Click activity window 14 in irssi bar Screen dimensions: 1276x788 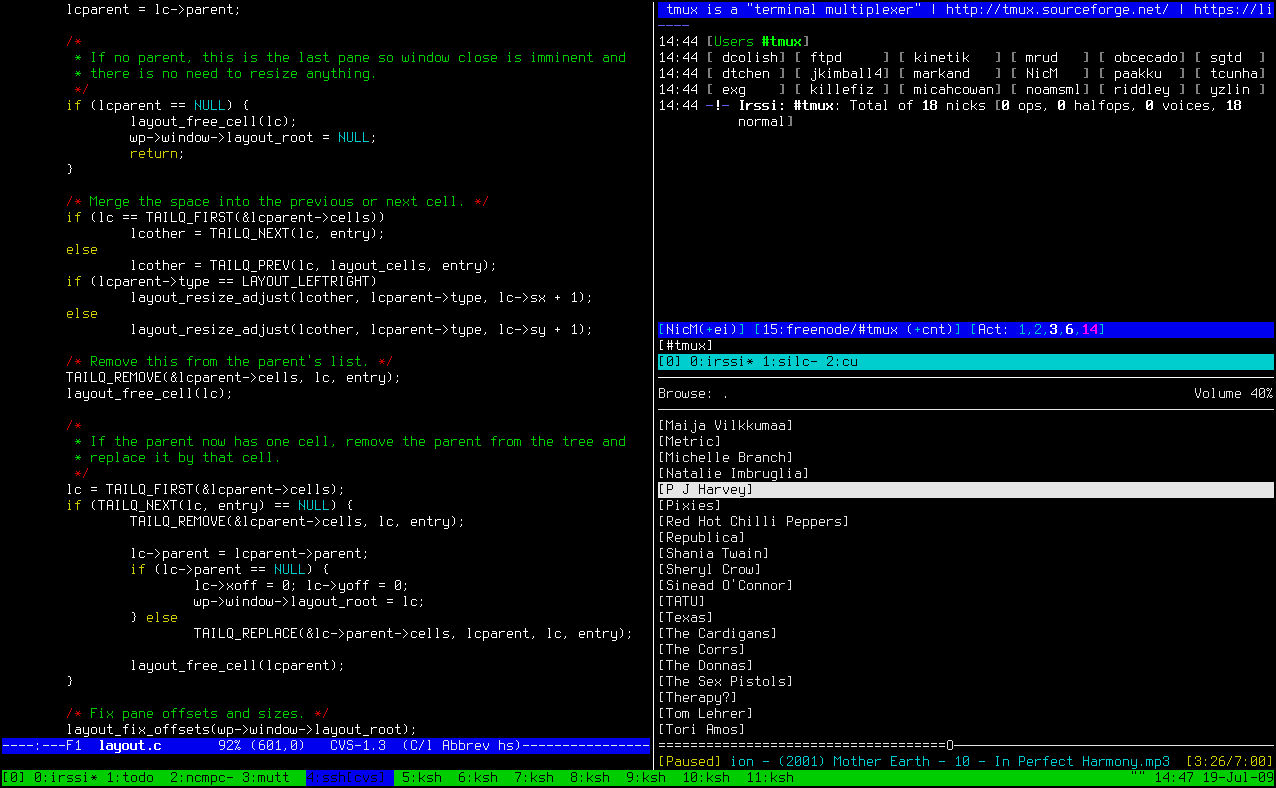(1090, 330)
